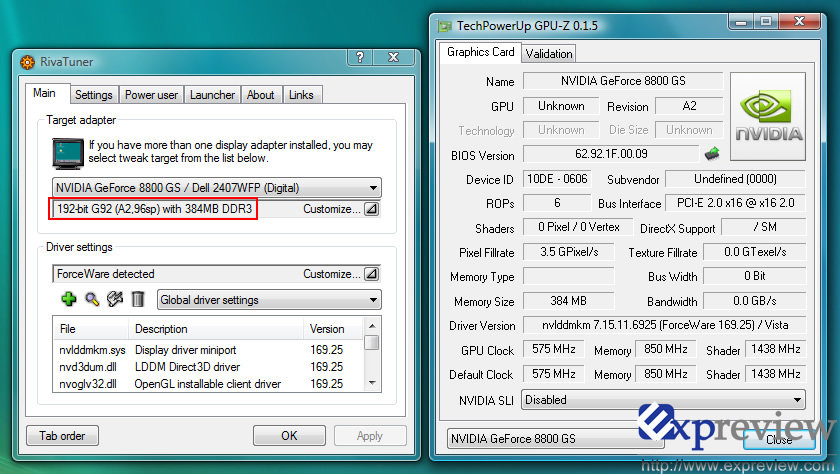This screenshot has width=840, height=474.
Task: Click the BIOS Version field 62.92.1F.00.09
Action: (611, 154)
